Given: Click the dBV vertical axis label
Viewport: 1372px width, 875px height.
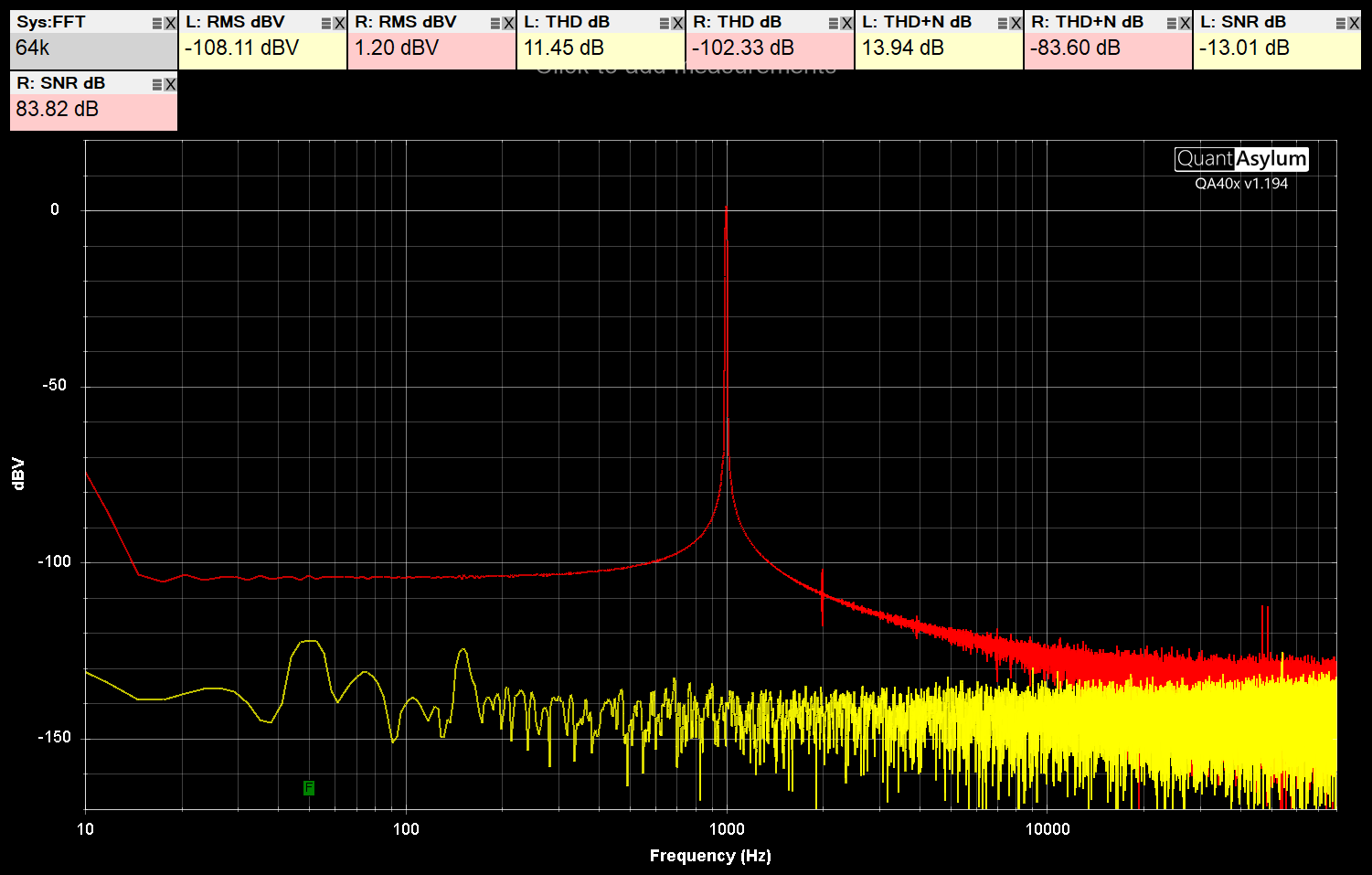Looking at the screenshot, I should pos(18,474).
